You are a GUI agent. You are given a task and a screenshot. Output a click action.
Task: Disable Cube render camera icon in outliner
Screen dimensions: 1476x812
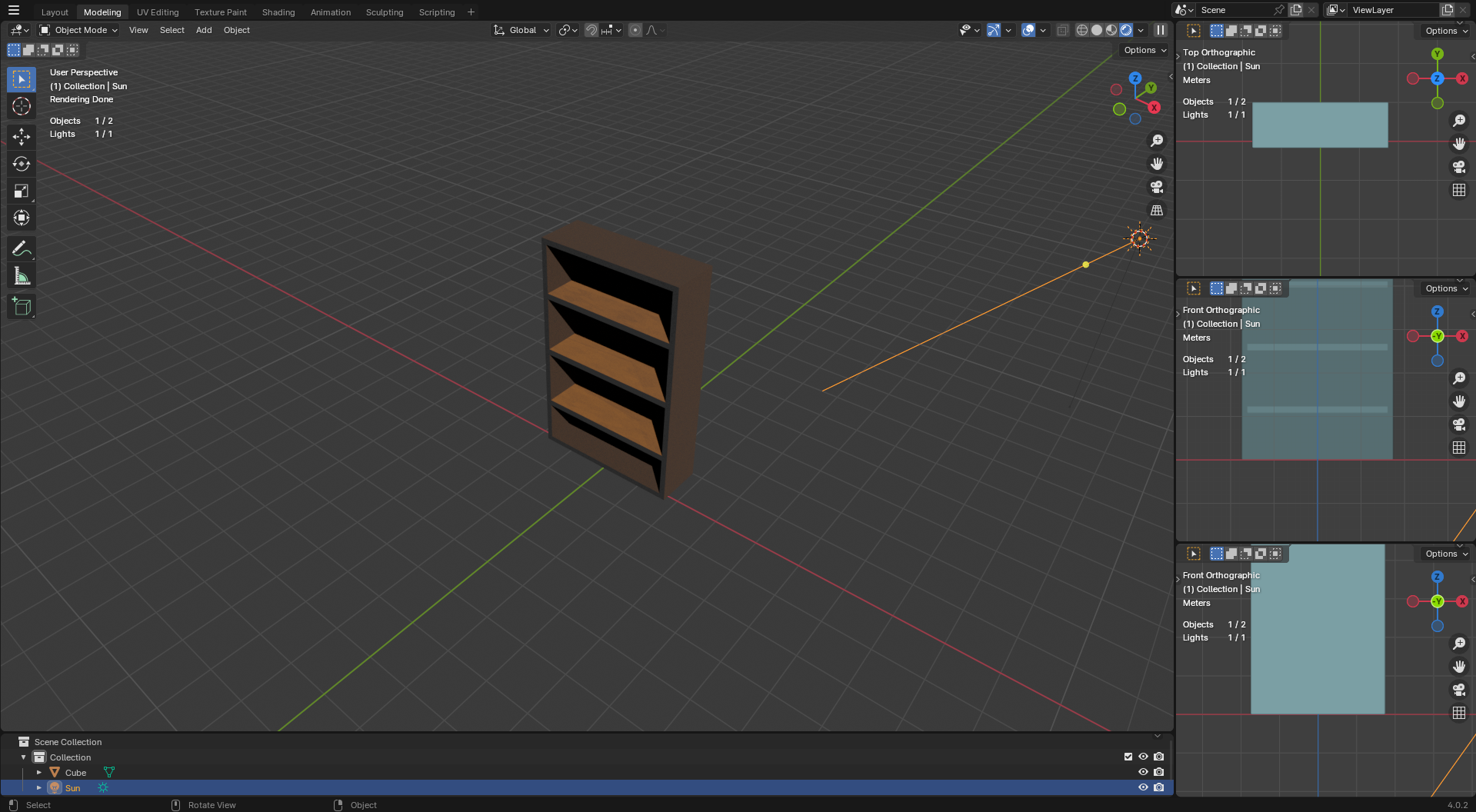1159,772
